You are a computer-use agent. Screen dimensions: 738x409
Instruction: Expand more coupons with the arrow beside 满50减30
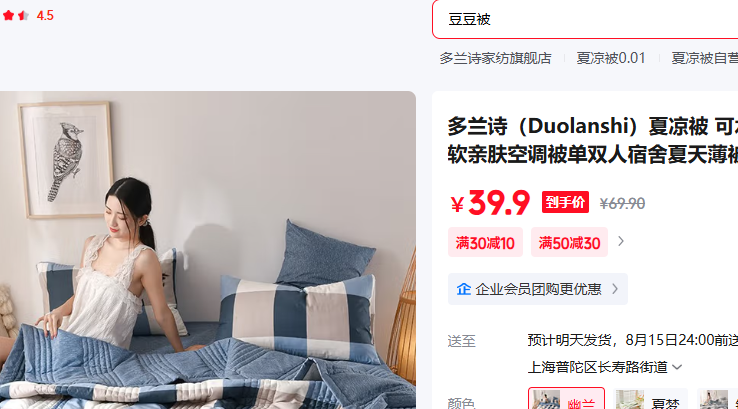pos(621,241)
